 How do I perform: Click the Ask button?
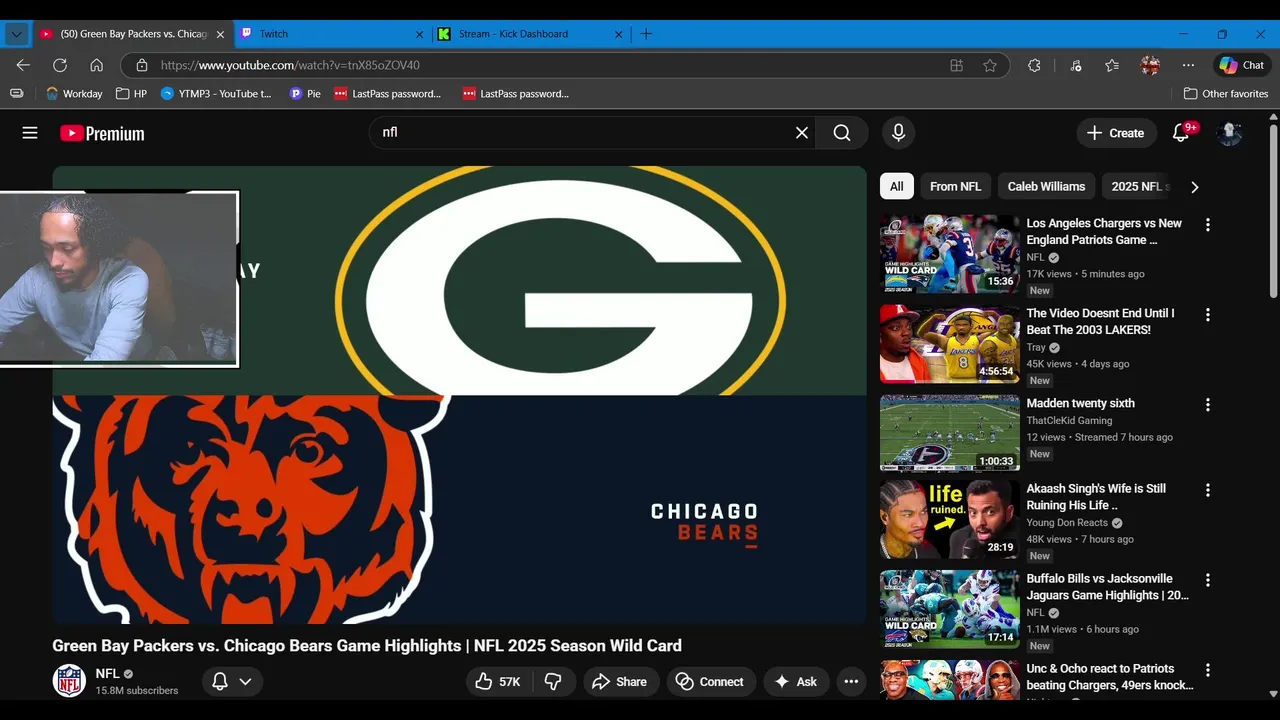tap(796, 682)
